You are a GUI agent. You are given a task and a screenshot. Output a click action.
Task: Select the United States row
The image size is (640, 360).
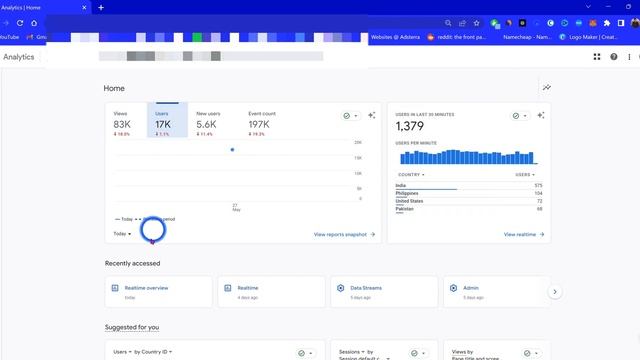[x=469, y=201]
